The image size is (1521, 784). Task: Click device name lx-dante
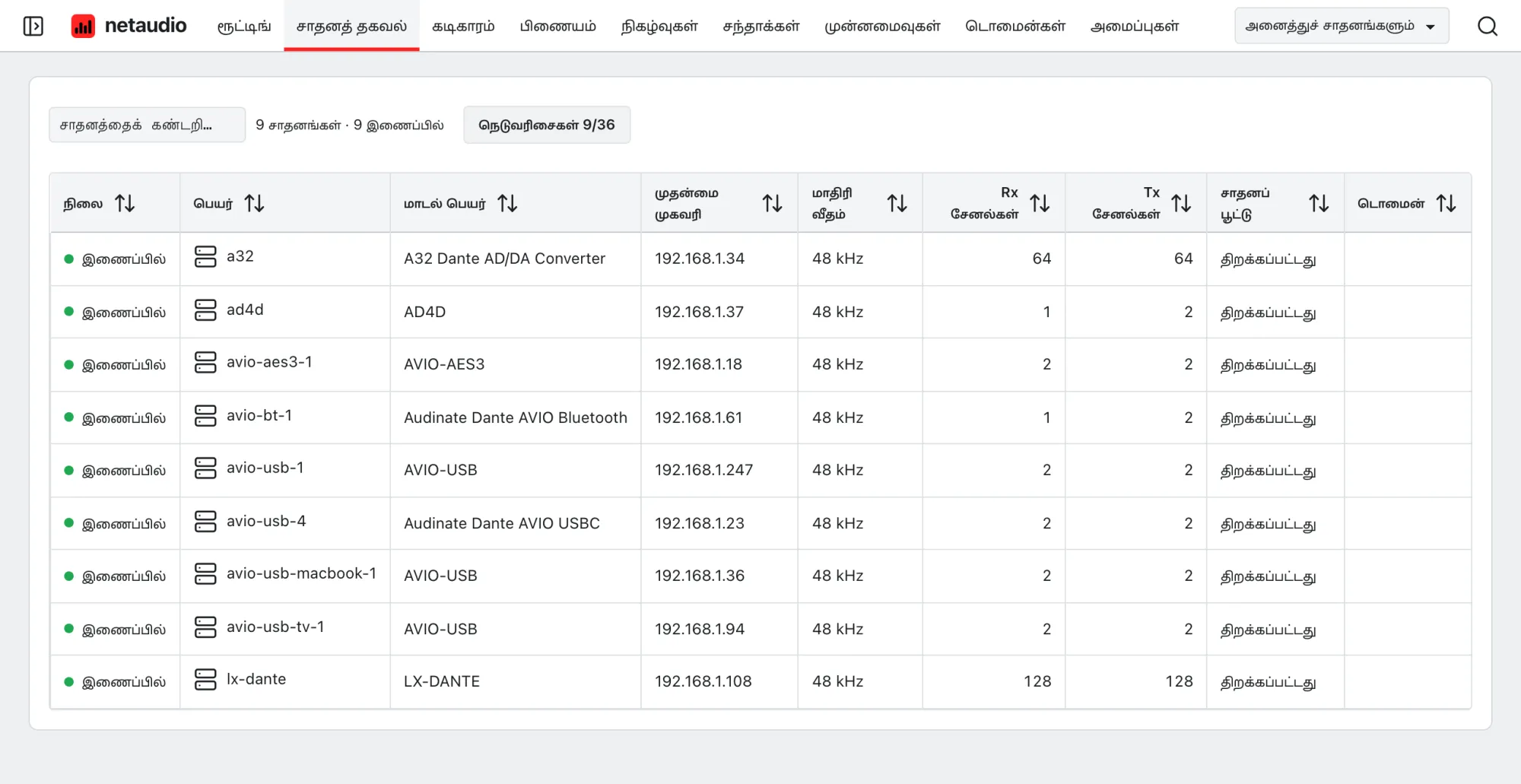point(256,679)
